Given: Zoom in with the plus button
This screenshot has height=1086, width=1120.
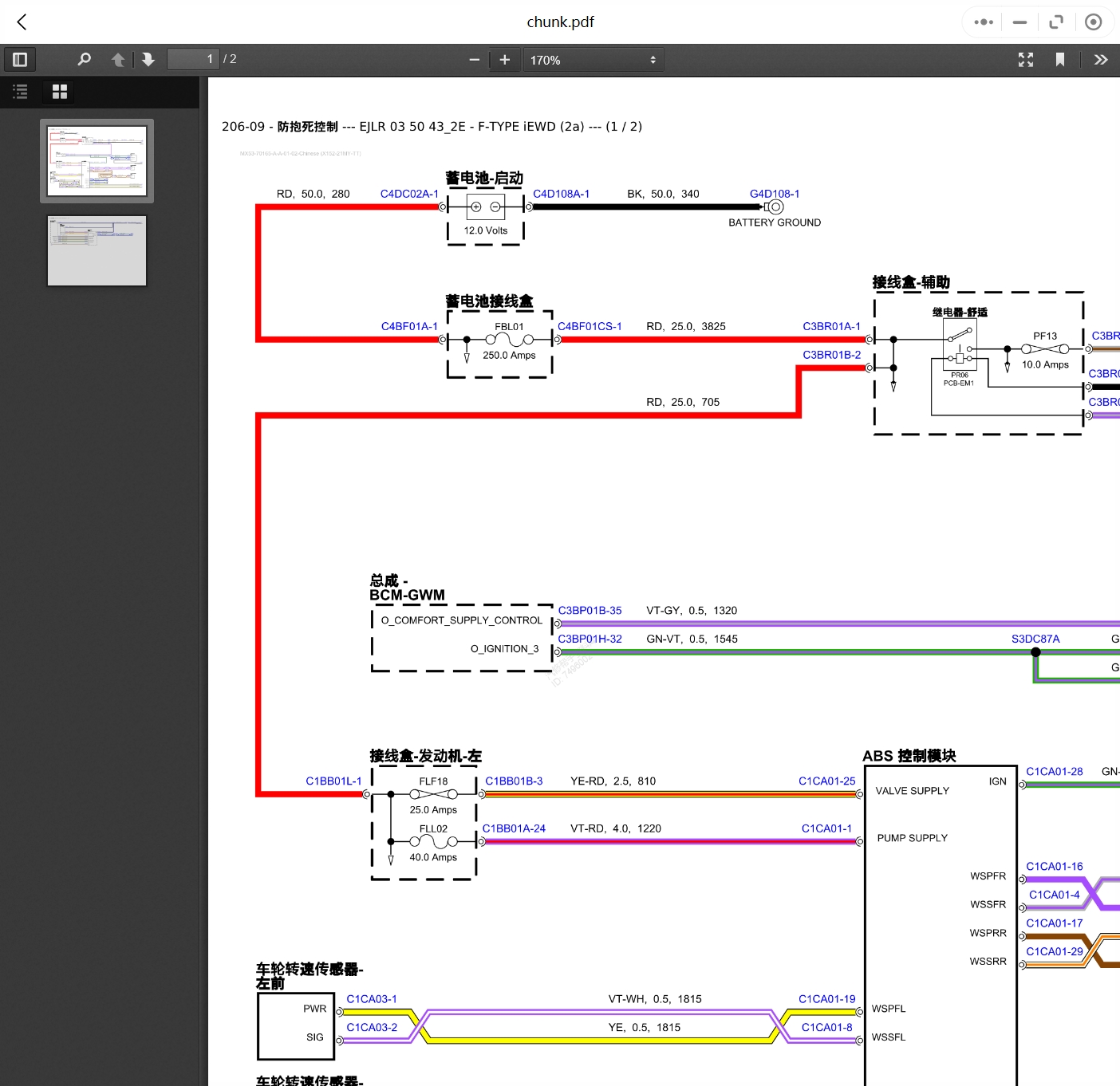Looking at the screenshot, I should coord(504,60).
